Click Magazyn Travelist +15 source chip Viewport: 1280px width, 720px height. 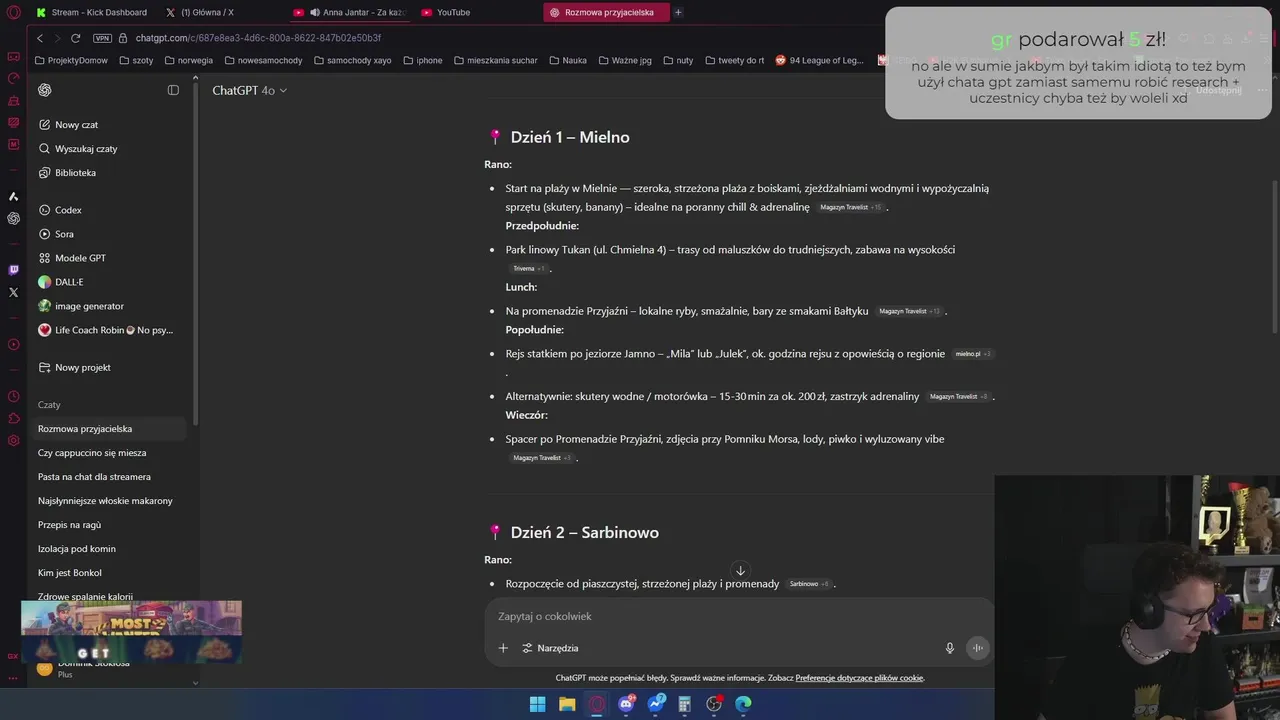click(851, 207)
